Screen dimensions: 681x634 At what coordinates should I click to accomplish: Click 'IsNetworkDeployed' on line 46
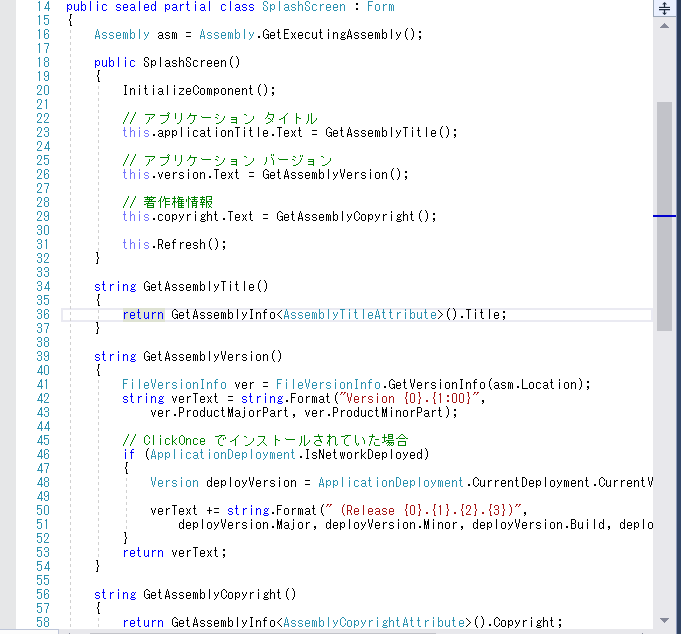pos(363,455)
